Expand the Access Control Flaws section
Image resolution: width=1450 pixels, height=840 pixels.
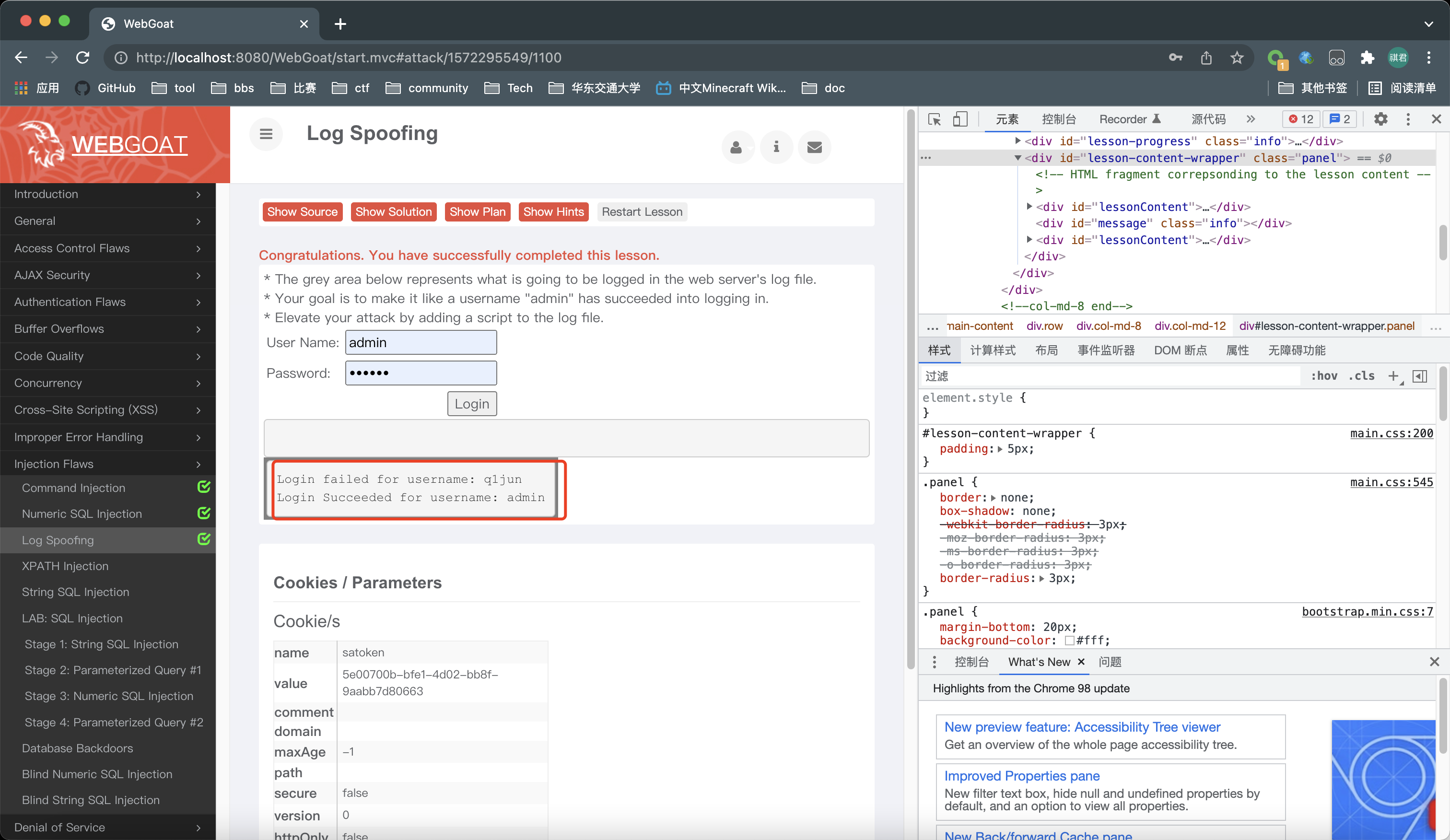pos(108,247)
